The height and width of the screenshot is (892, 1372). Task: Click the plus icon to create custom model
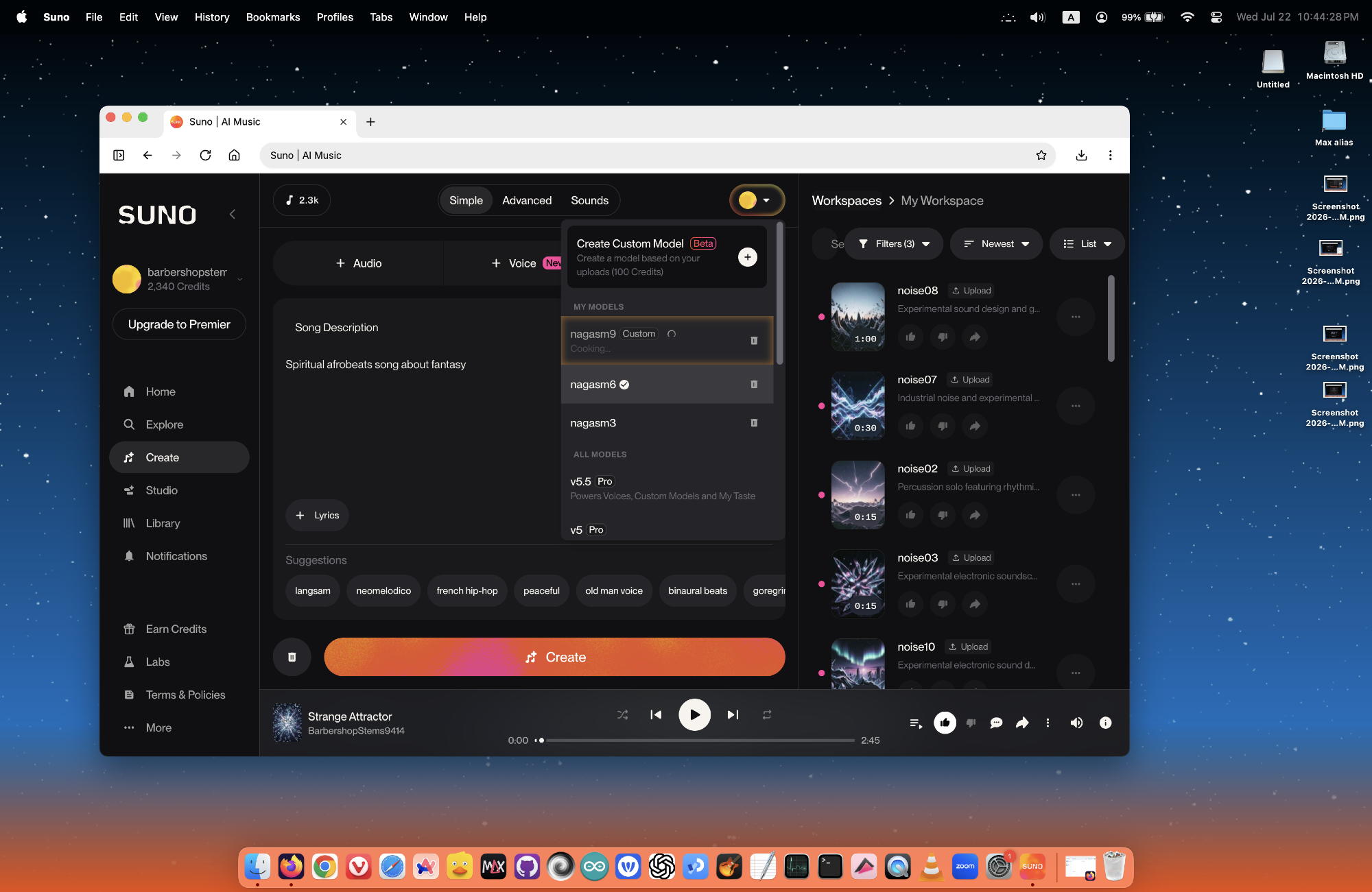(748, 257)
